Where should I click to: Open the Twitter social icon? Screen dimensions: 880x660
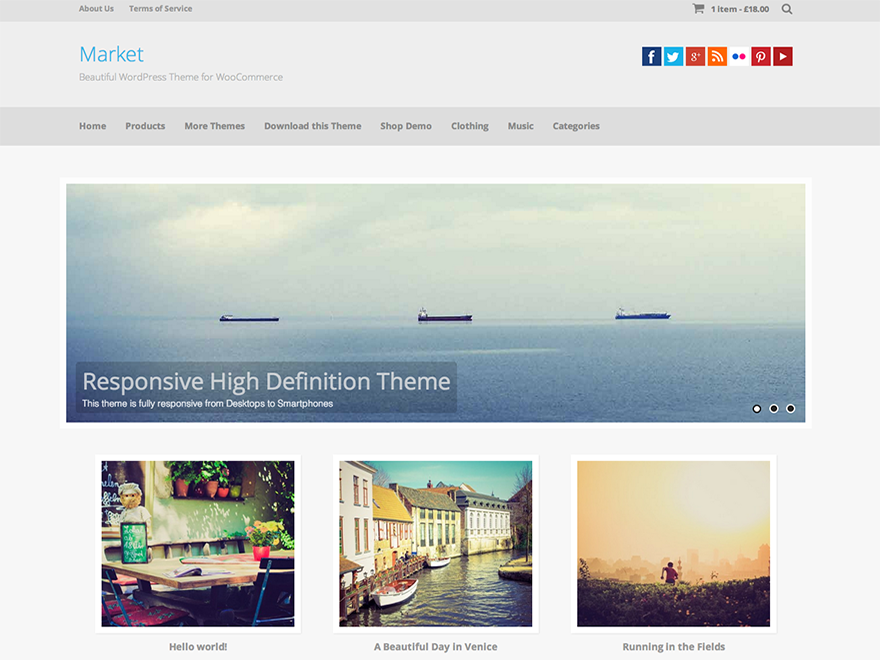(x=673, y=56)
